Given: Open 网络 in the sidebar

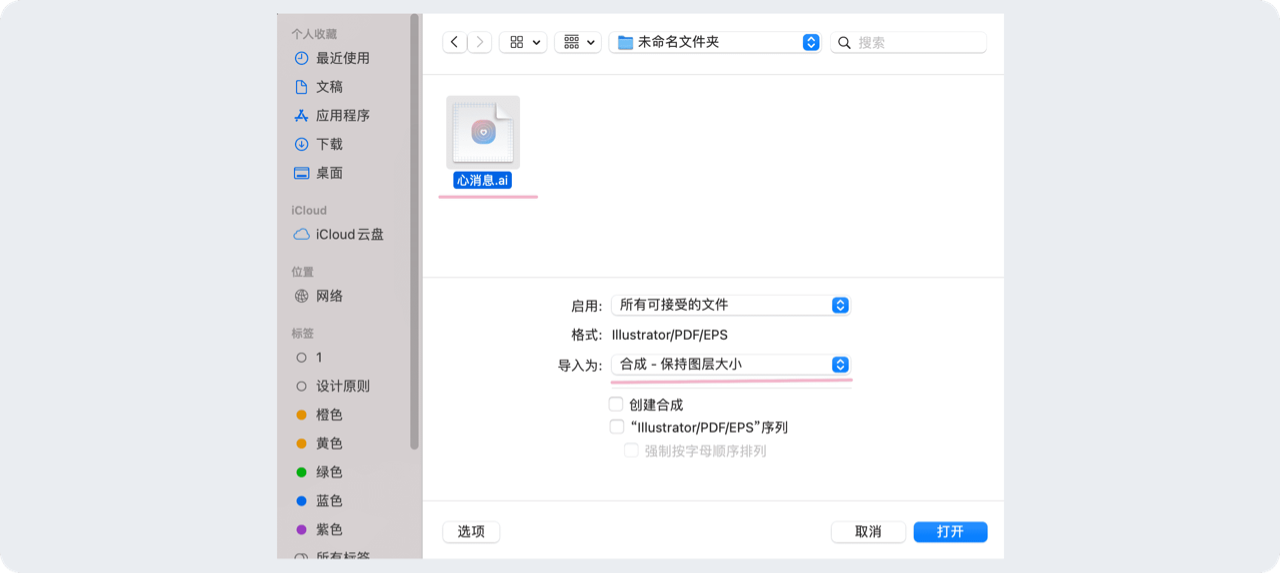Looking at the screenshot, I should (329, 296).
